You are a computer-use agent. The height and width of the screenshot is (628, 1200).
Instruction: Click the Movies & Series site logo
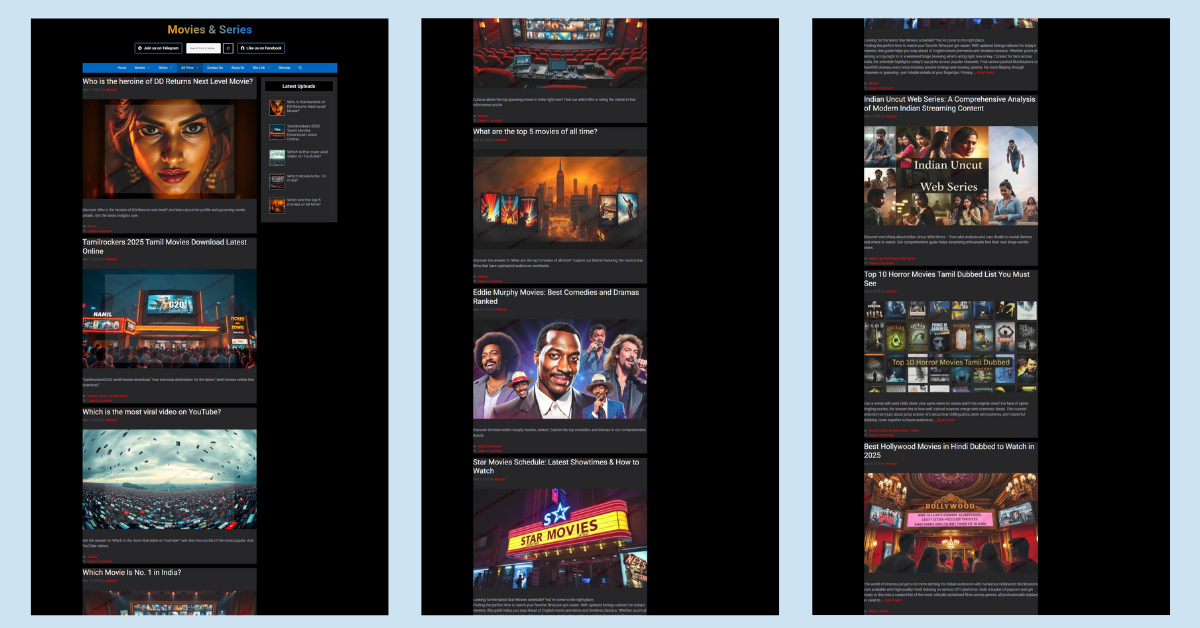click(209, 29)
